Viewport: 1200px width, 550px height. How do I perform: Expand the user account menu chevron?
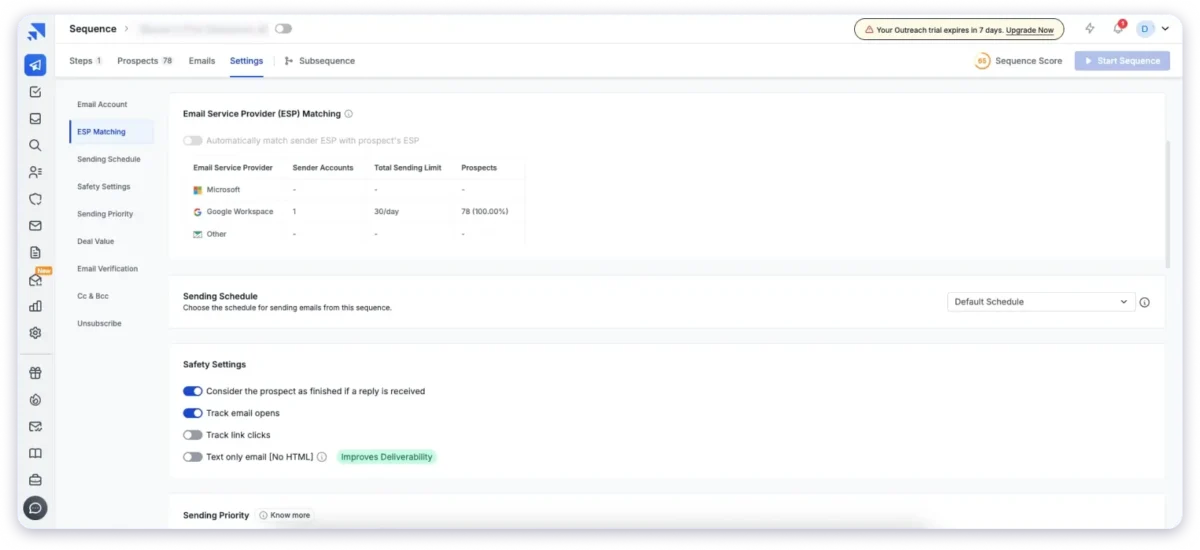(1165, 29)
